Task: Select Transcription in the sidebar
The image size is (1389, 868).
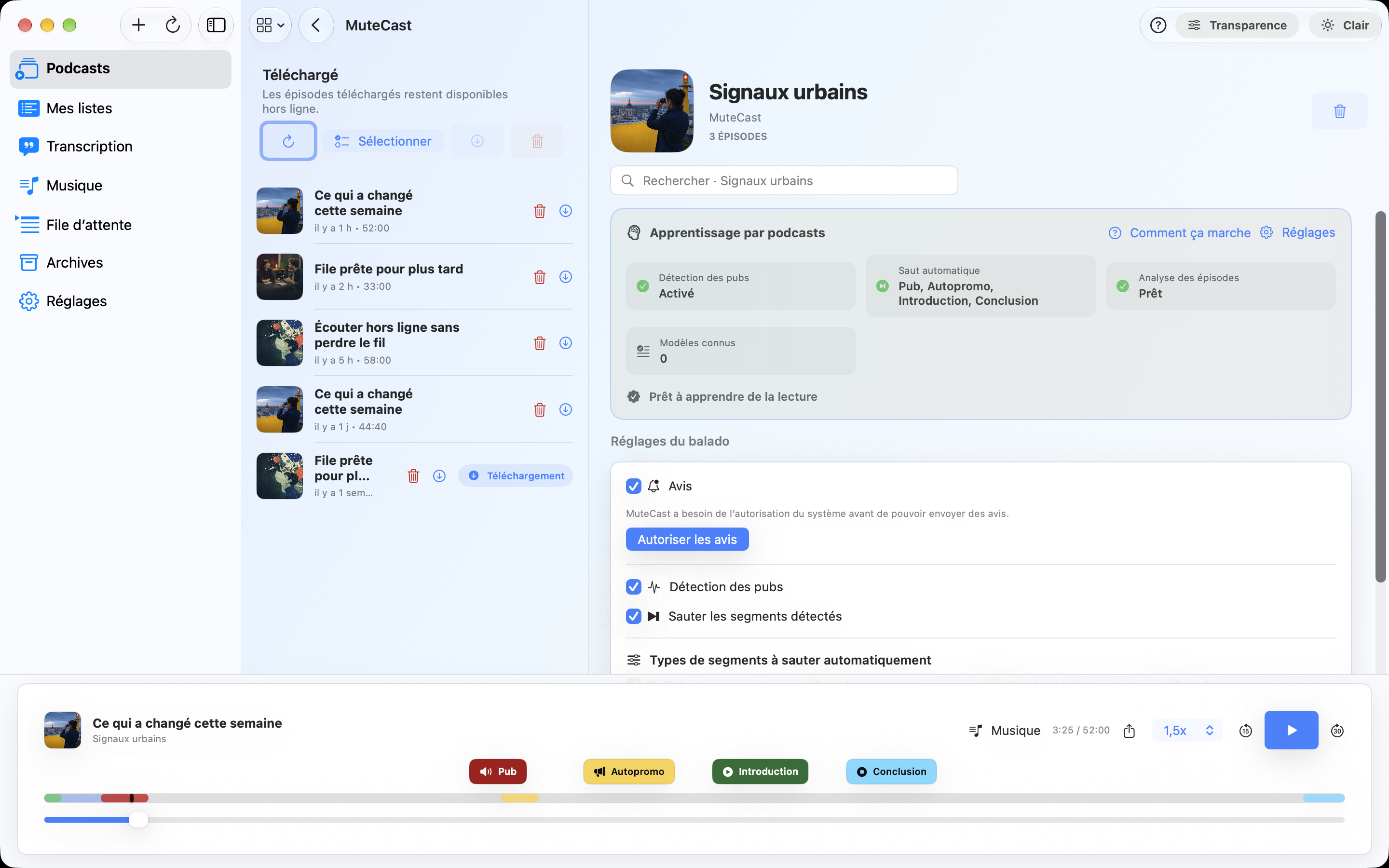Action: (x=121, y=147)
